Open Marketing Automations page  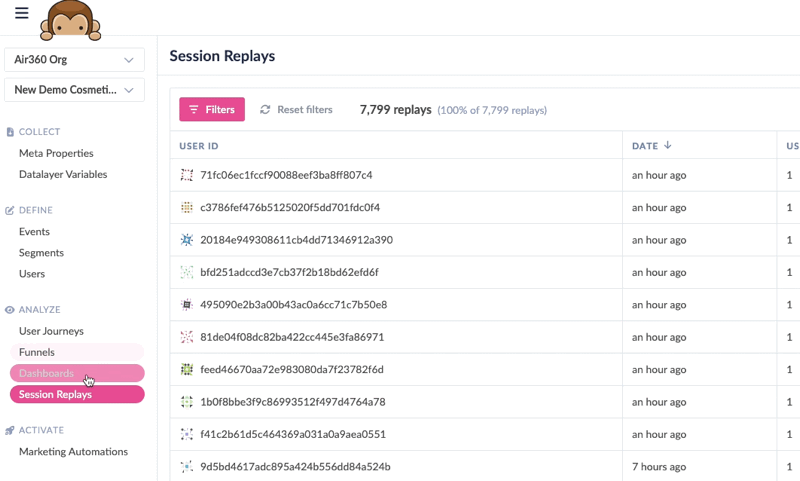pyautogui.click(x=73, y=451)
